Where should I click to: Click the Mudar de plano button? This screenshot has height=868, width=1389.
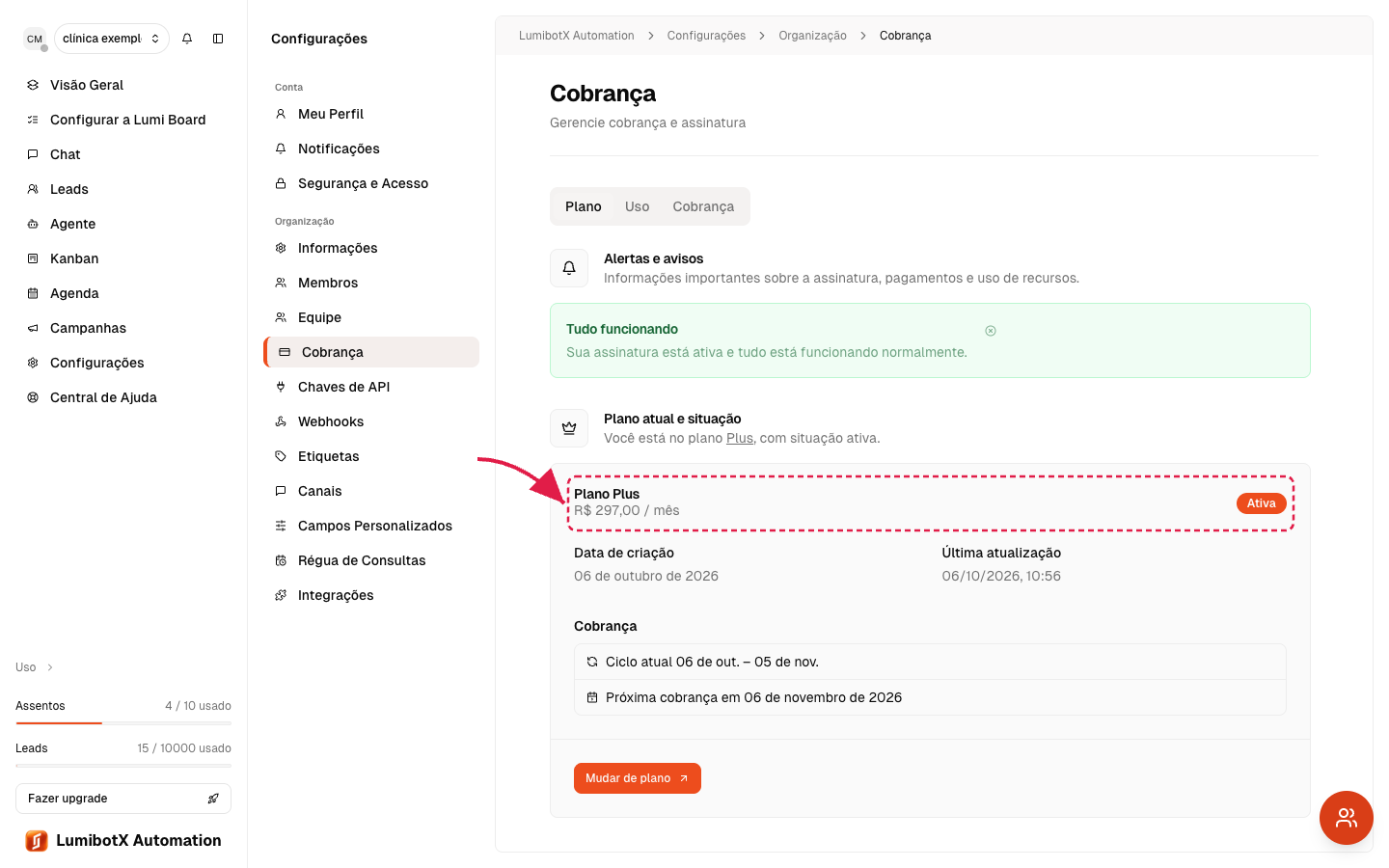pyautogui.click(x=638, y=778)
